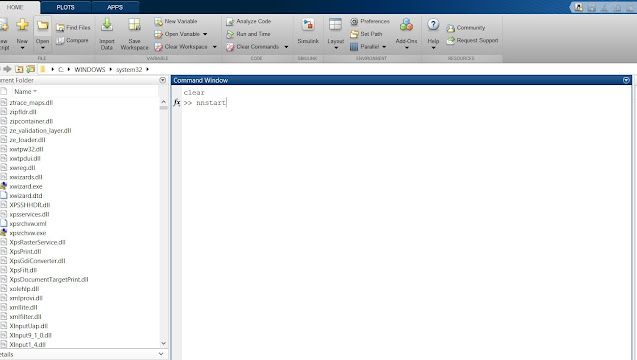
Task: Switch to the PLOTS tab
Action: (65, 7)
